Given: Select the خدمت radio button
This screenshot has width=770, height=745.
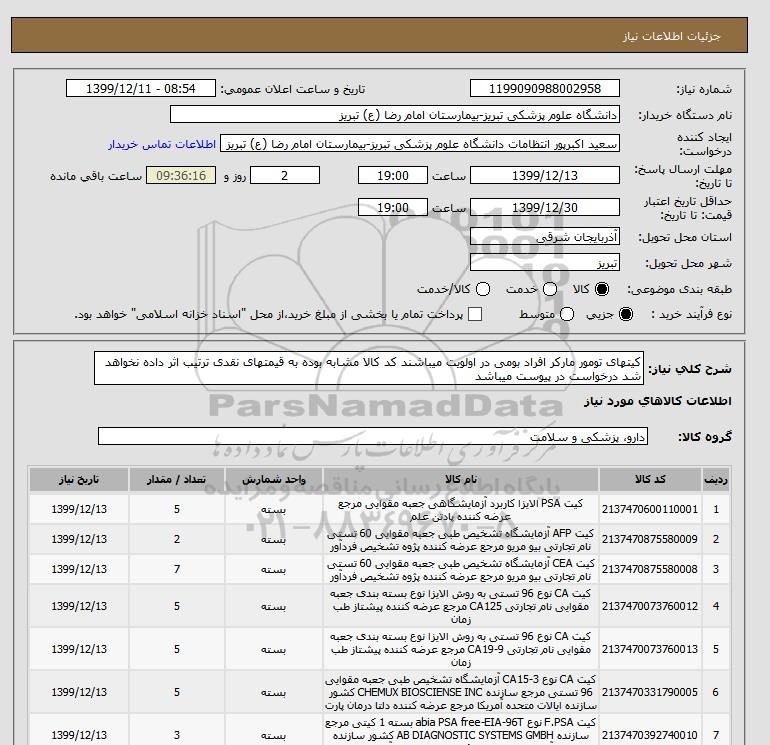Looking at the screenshot, I should (x=550, y=289).
